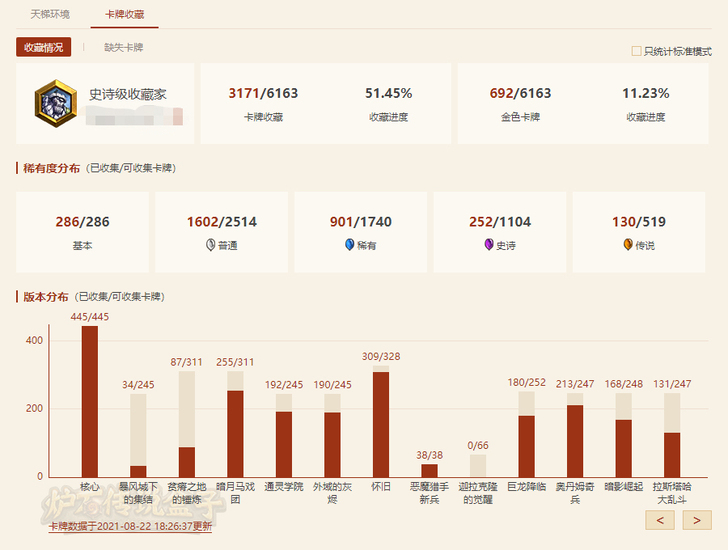Click the 692/6163 golden cards count
Screen dimensions: 728x550
pyautogui.click(x=520, y=93)
